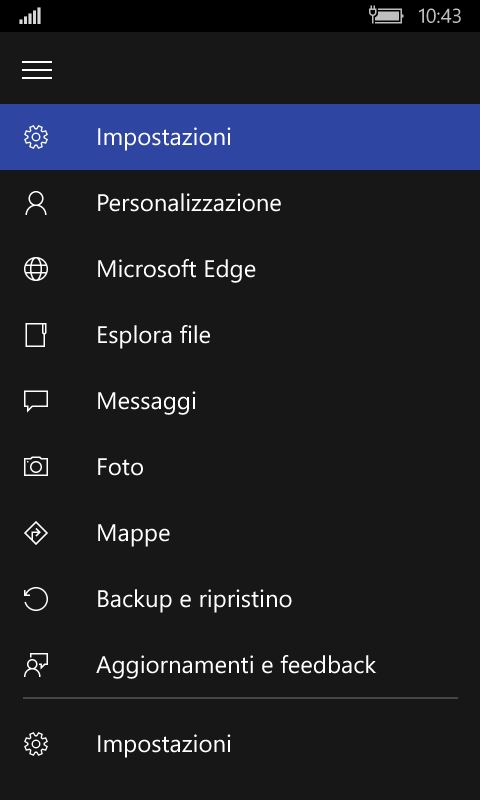Click the speech bubble Messaggi icon
Screen dimensions: 480x800
coord(36,402)
